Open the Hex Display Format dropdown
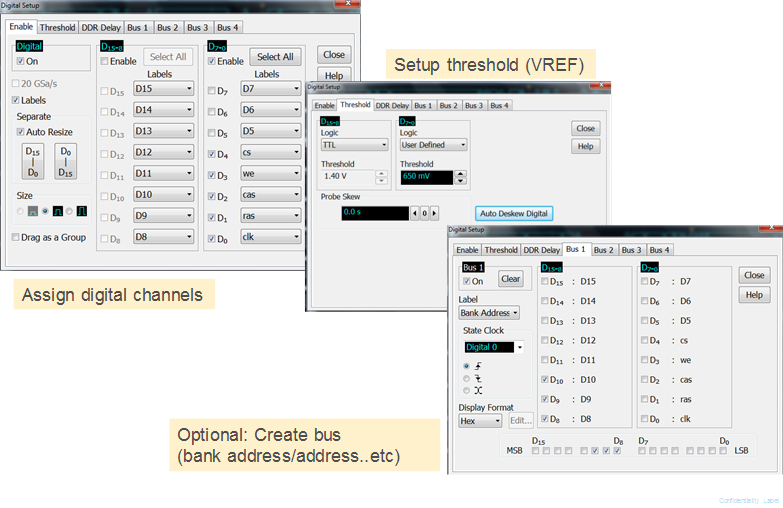 [x=480, y=422]
